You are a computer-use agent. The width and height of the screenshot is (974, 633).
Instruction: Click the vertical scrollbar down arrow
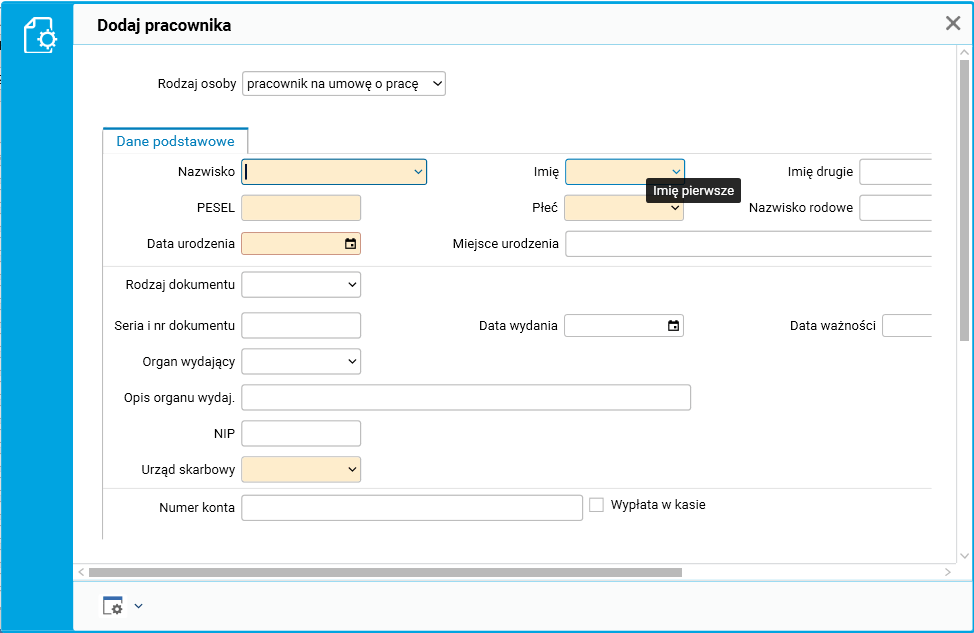964,556
